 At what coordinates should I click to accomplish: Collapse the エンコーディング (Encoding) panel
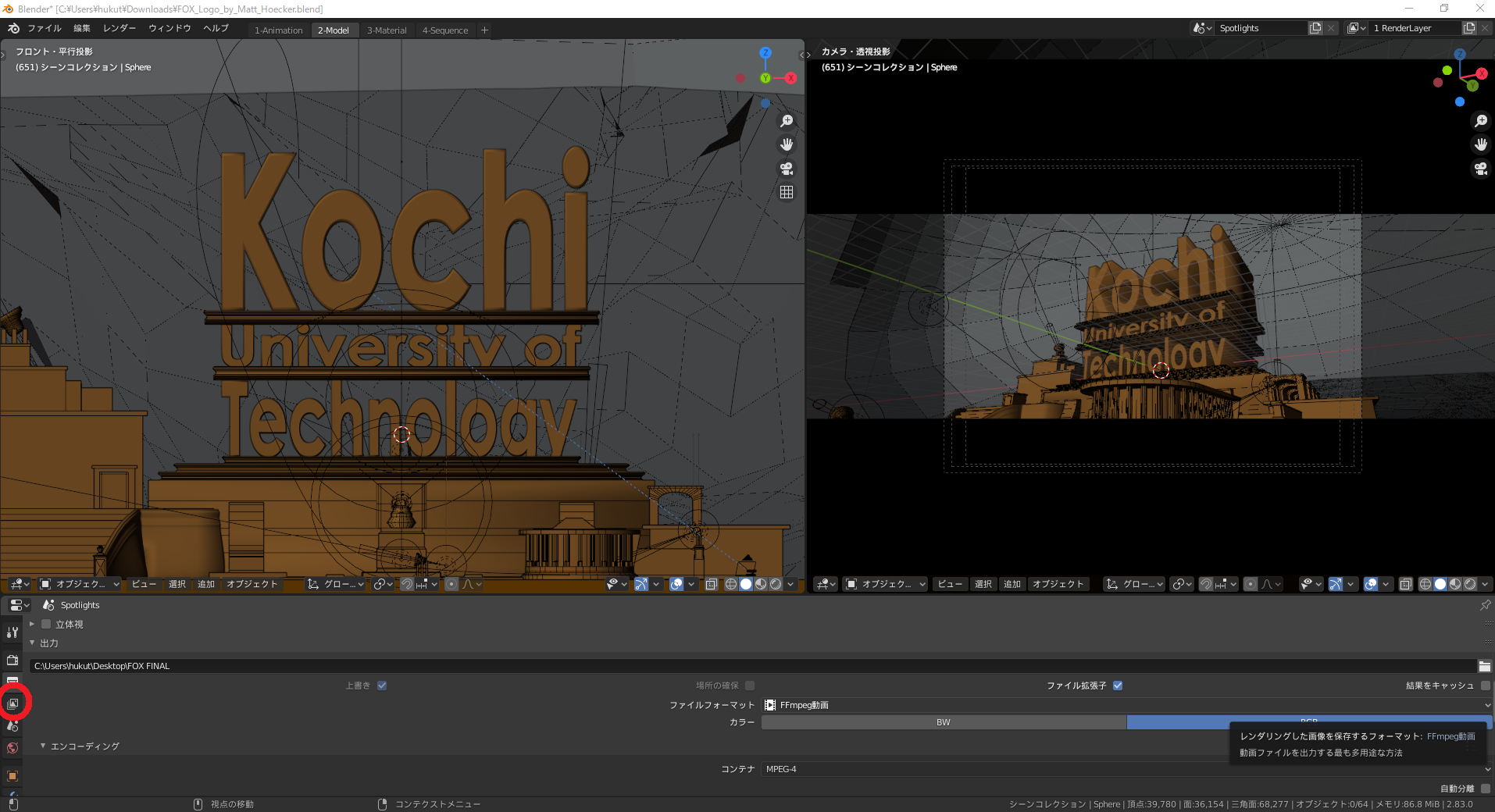pos(43,746)
